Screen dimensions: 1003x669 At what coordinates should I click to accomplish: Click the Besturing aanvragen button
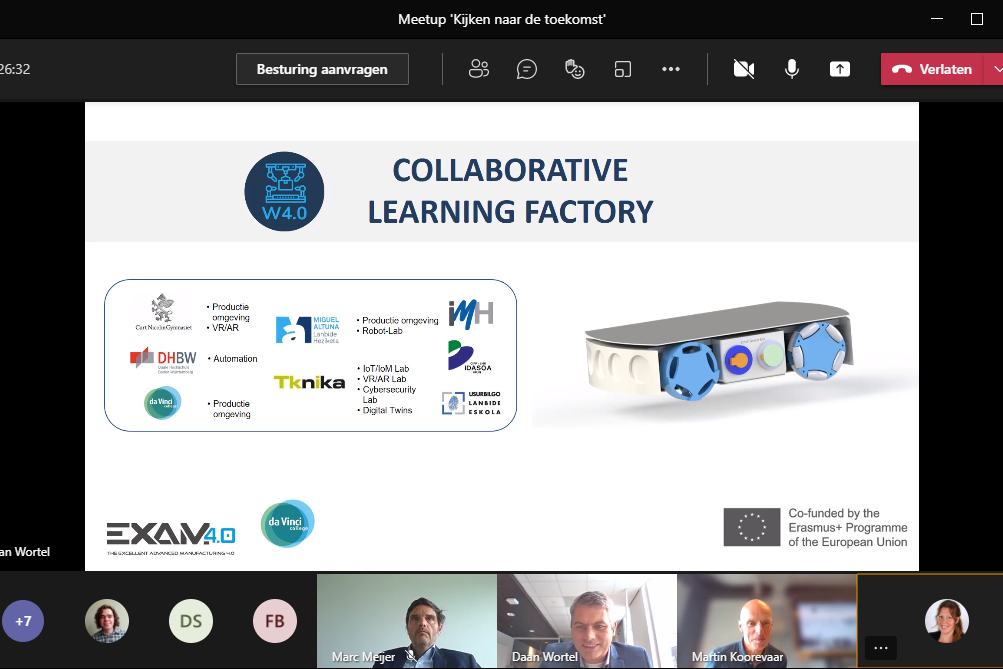(322, 69)
